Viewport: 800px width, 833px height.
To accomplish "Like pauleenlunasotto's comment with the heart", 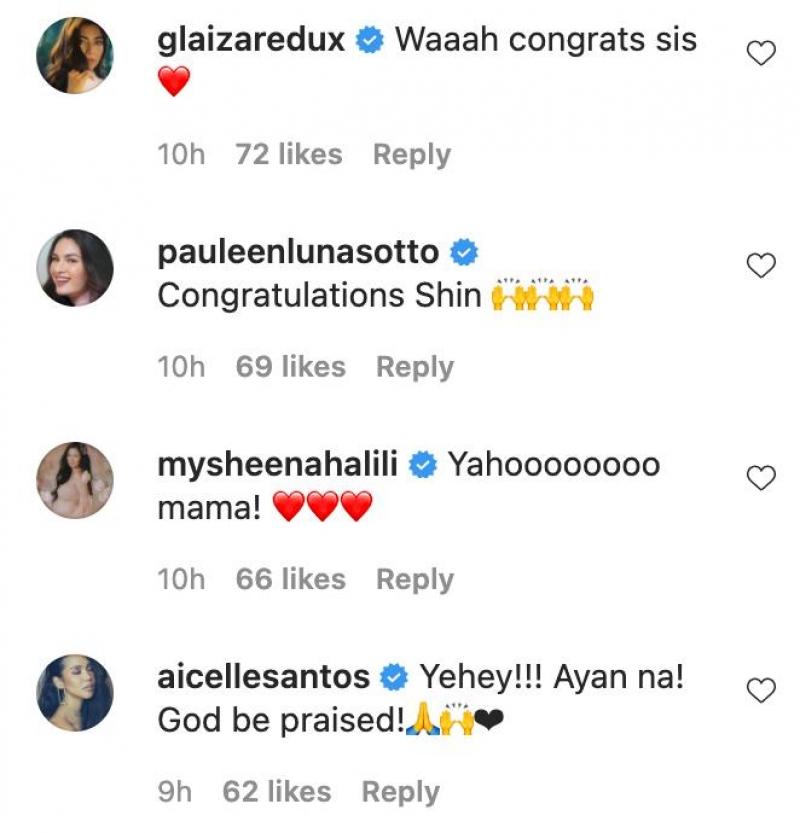I will click(762, 266).
